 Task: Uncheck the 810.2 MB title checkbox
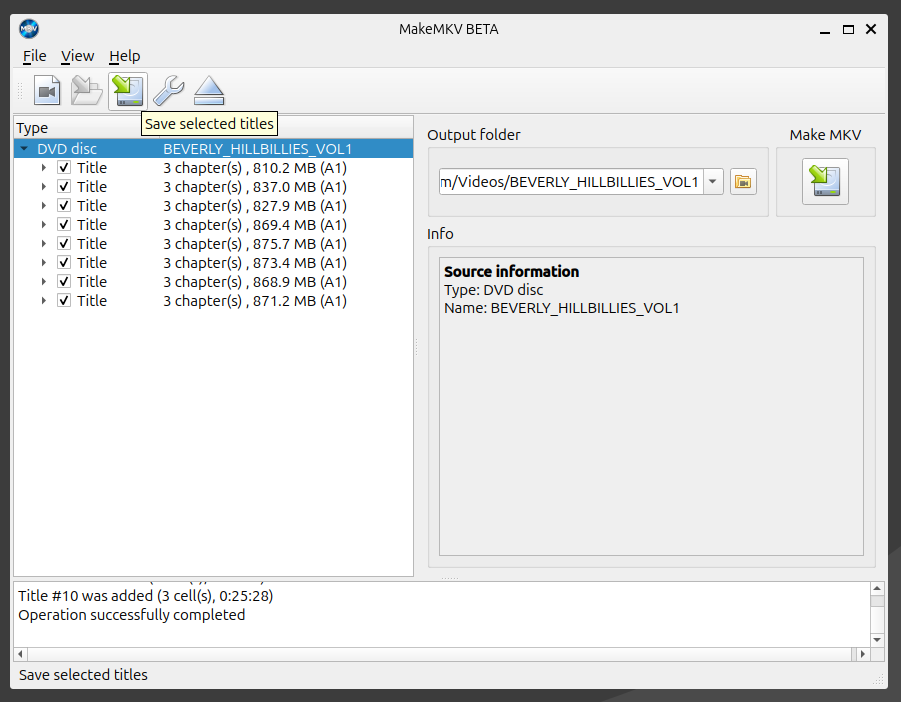tap(64, 168)
